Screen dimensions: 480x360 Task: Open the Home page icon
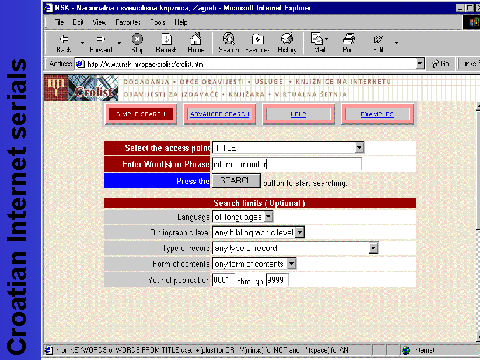[x=196, y=43]
